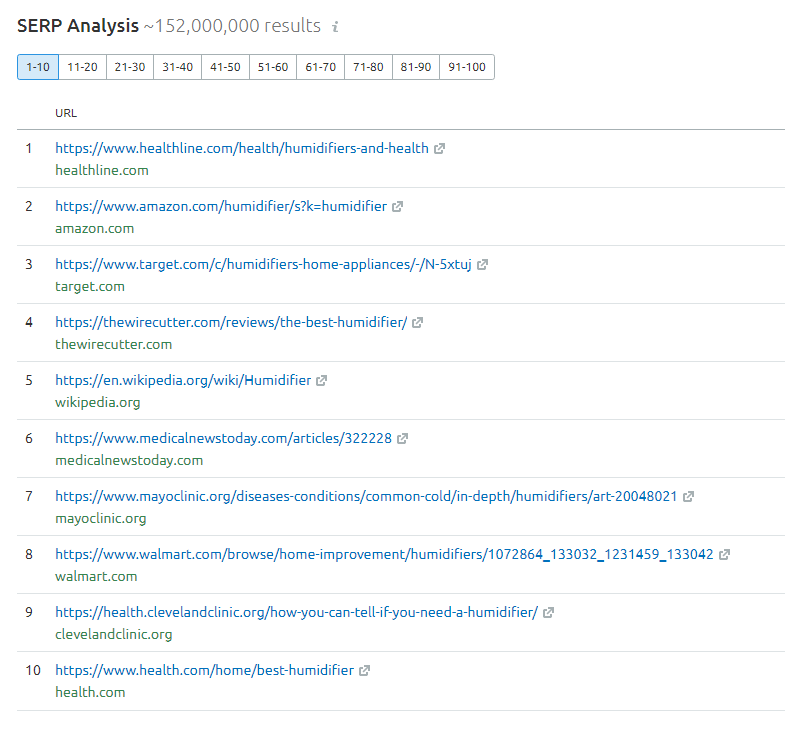Screen dimensions: 785x735
Task: Open external link icon for health.com URL
Action: 364,671
